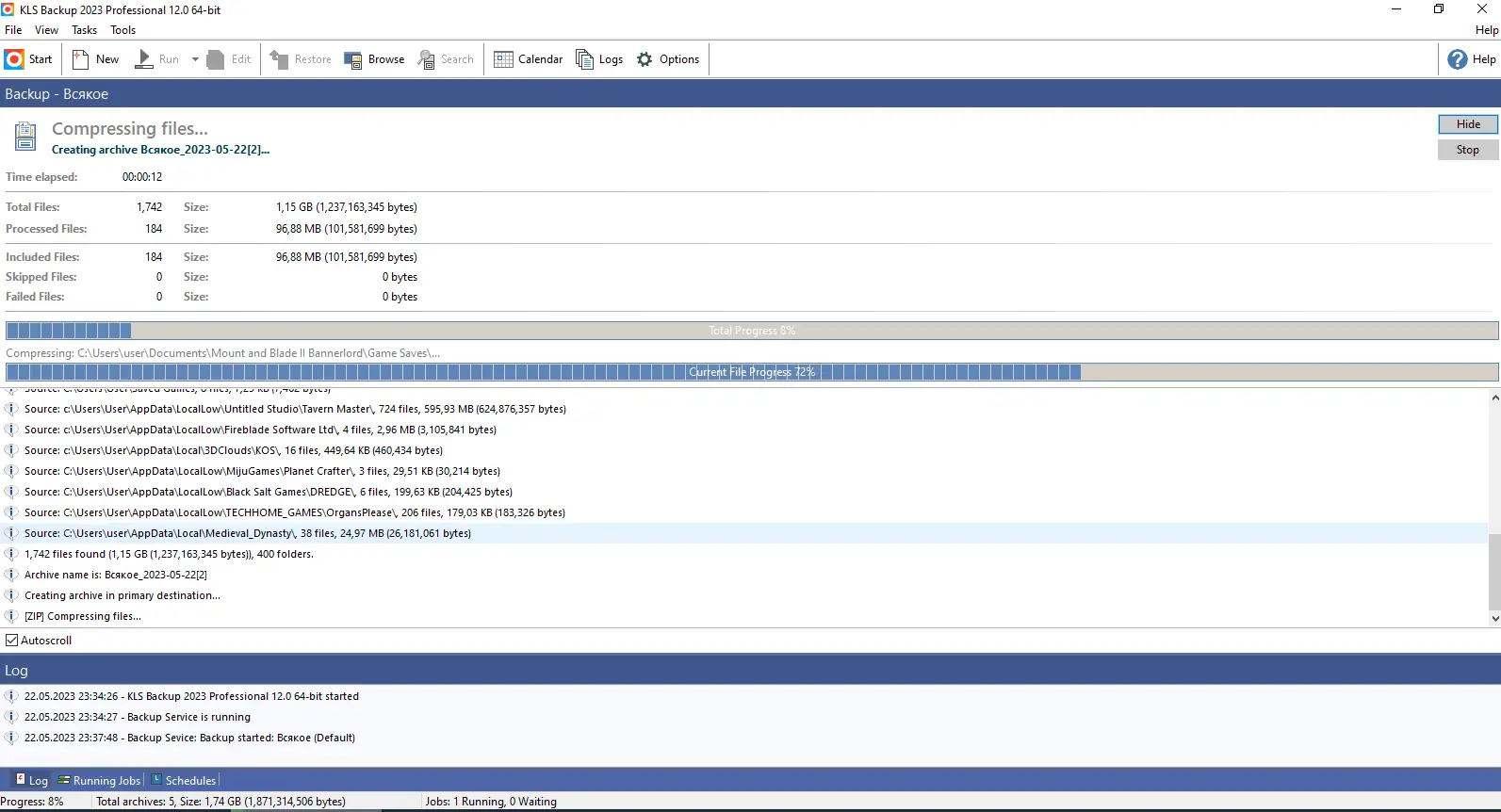The height and width of the screenshot is (812, 1501).
Task: Click info icon beside Planet Crafter entry
Action: coord(11,471)
